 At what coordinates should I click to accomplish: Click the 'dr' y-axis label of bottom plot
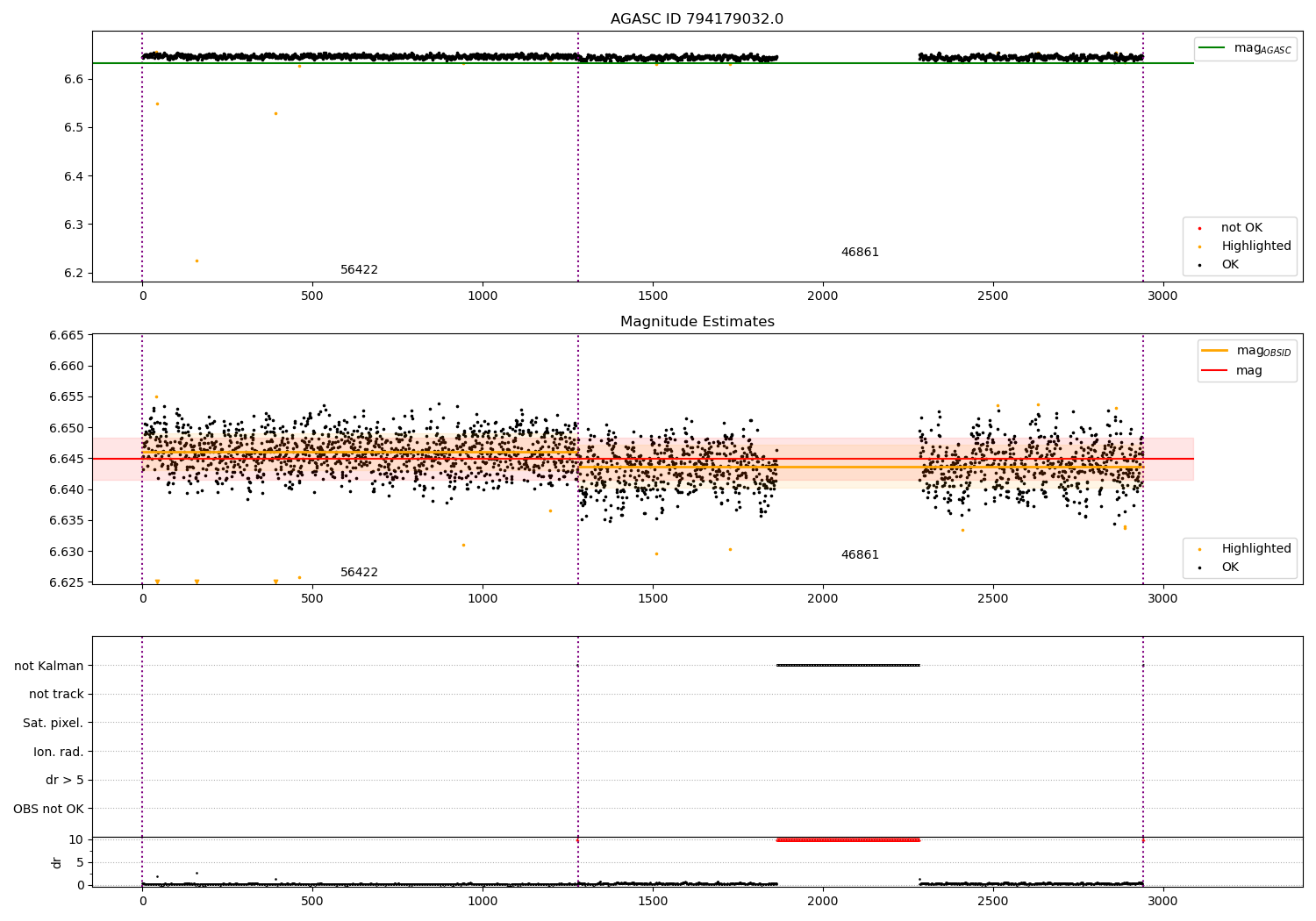point(57,862)
